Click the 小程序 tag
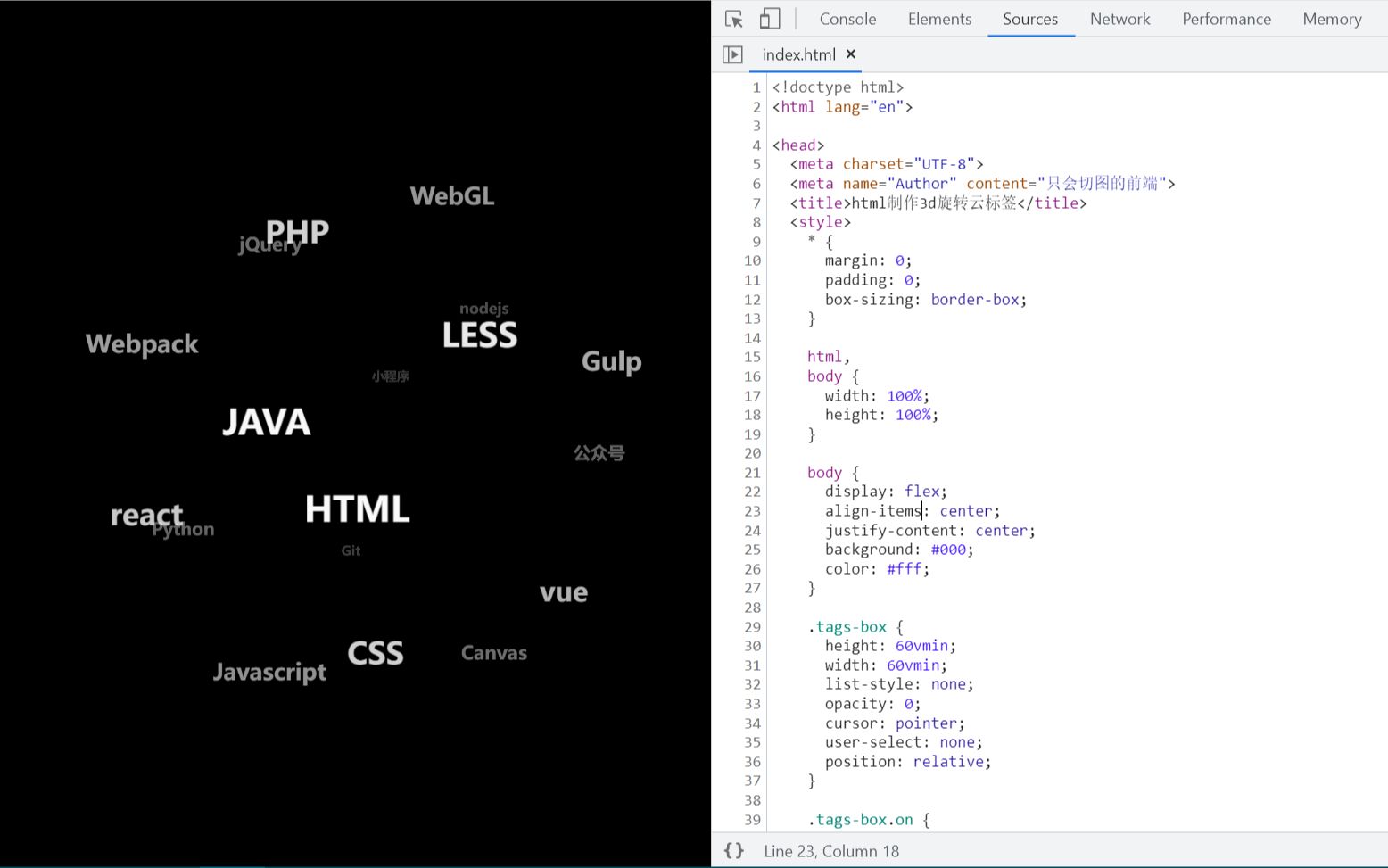 [391, 376]
